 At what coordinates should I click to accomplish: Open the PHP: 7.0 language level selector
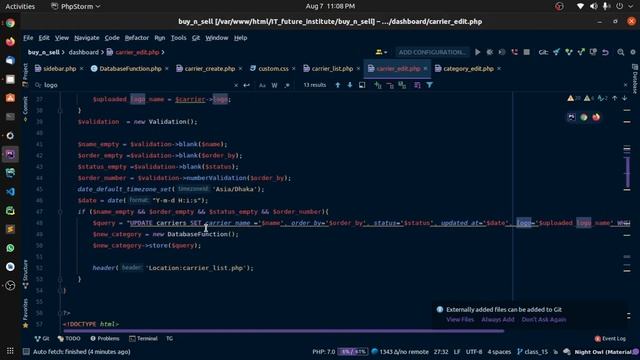tap(324, 352)
